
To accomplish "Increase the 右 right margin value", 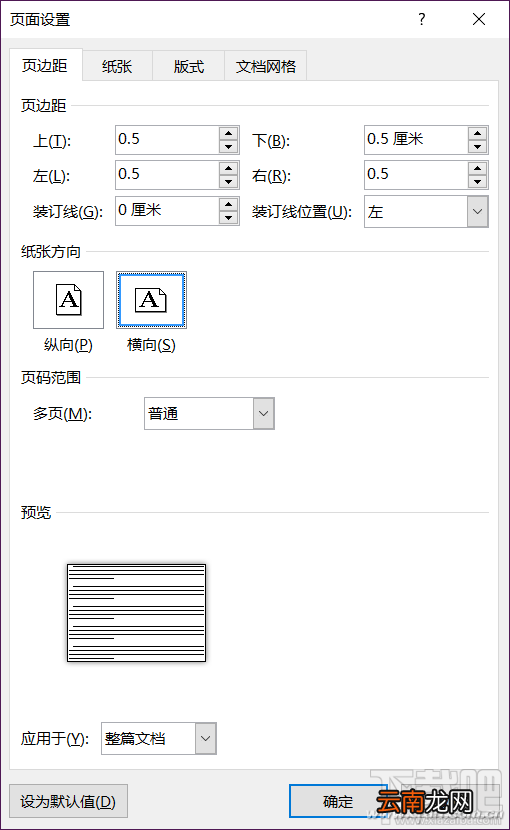I will click(x=477, y=168).
